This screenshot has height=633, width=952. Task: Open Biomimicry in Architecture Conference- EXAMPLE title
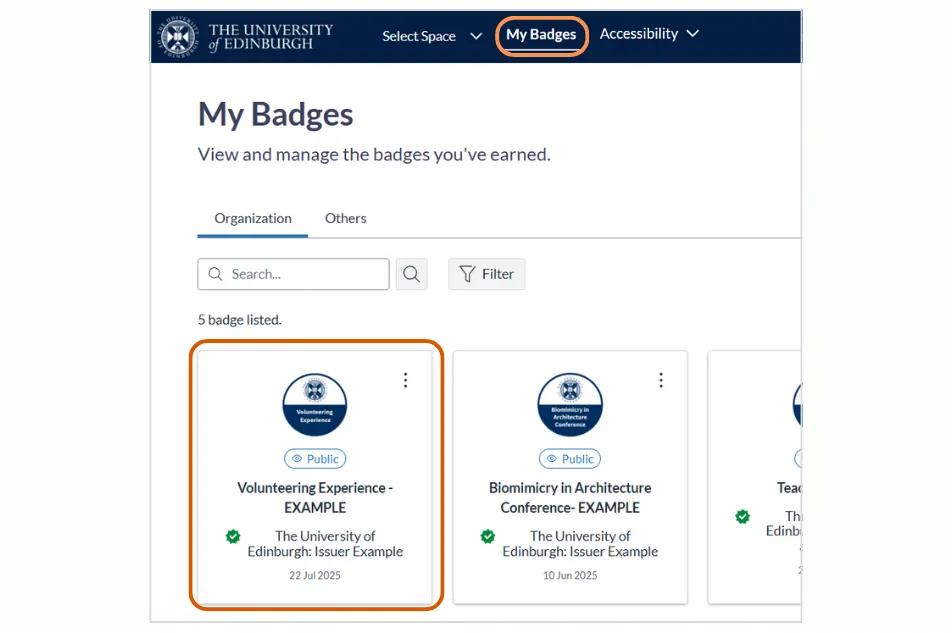point(570,498)
